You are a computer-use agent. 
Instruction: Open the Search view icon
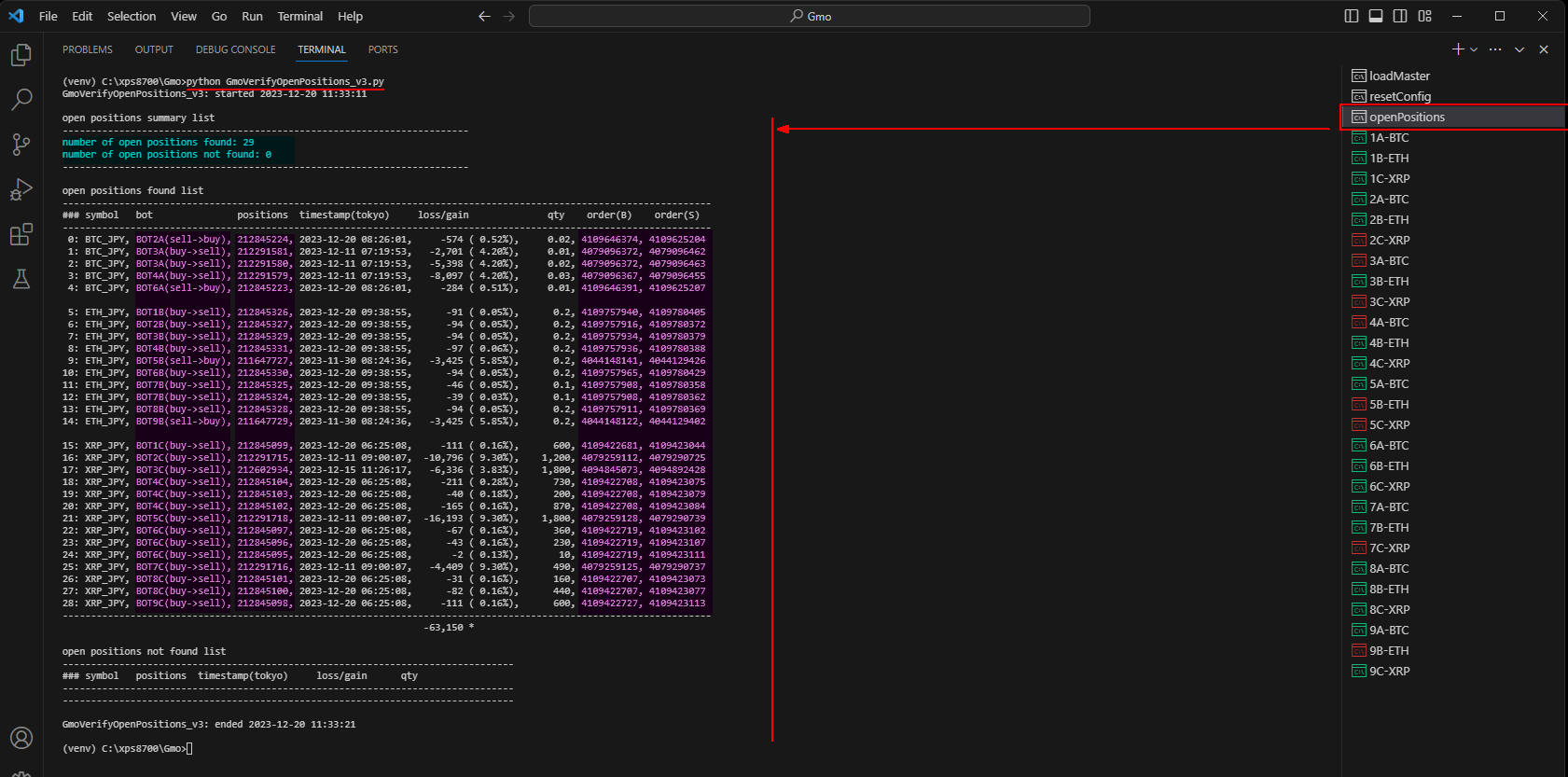pos(21,99)
